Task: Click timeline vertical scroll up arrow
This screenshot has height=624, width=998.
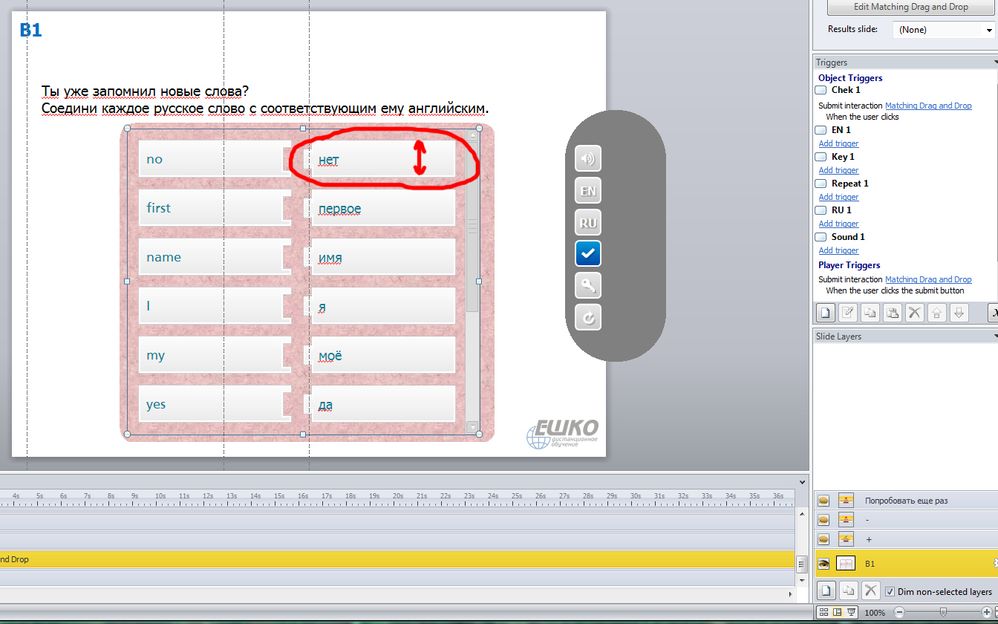Action: tap(802, 514)
